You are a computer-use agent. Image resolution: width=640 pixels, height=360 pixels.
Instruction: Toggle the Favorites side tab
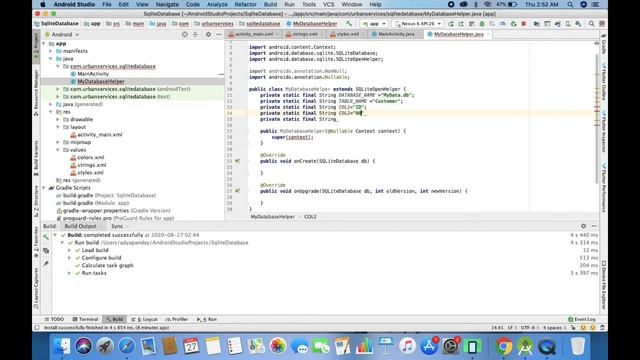[36, 242]
